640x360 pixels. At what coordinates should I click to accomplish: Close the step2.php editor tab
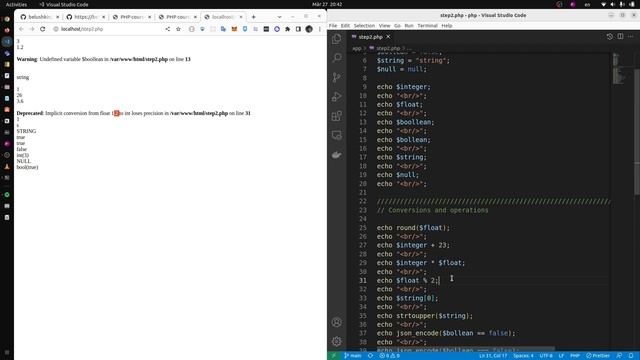click(x=388, y=37)
